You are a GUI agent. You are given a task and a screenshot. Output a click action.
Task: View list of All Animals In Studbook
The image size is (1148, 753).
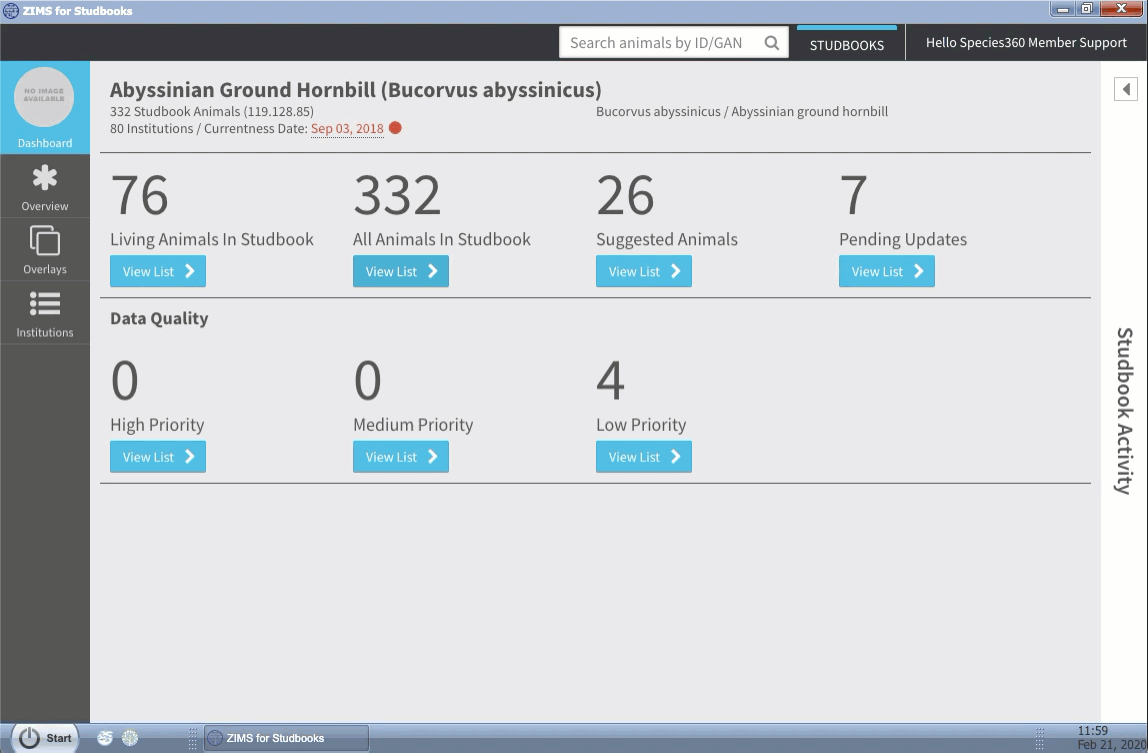coord(401,271)
